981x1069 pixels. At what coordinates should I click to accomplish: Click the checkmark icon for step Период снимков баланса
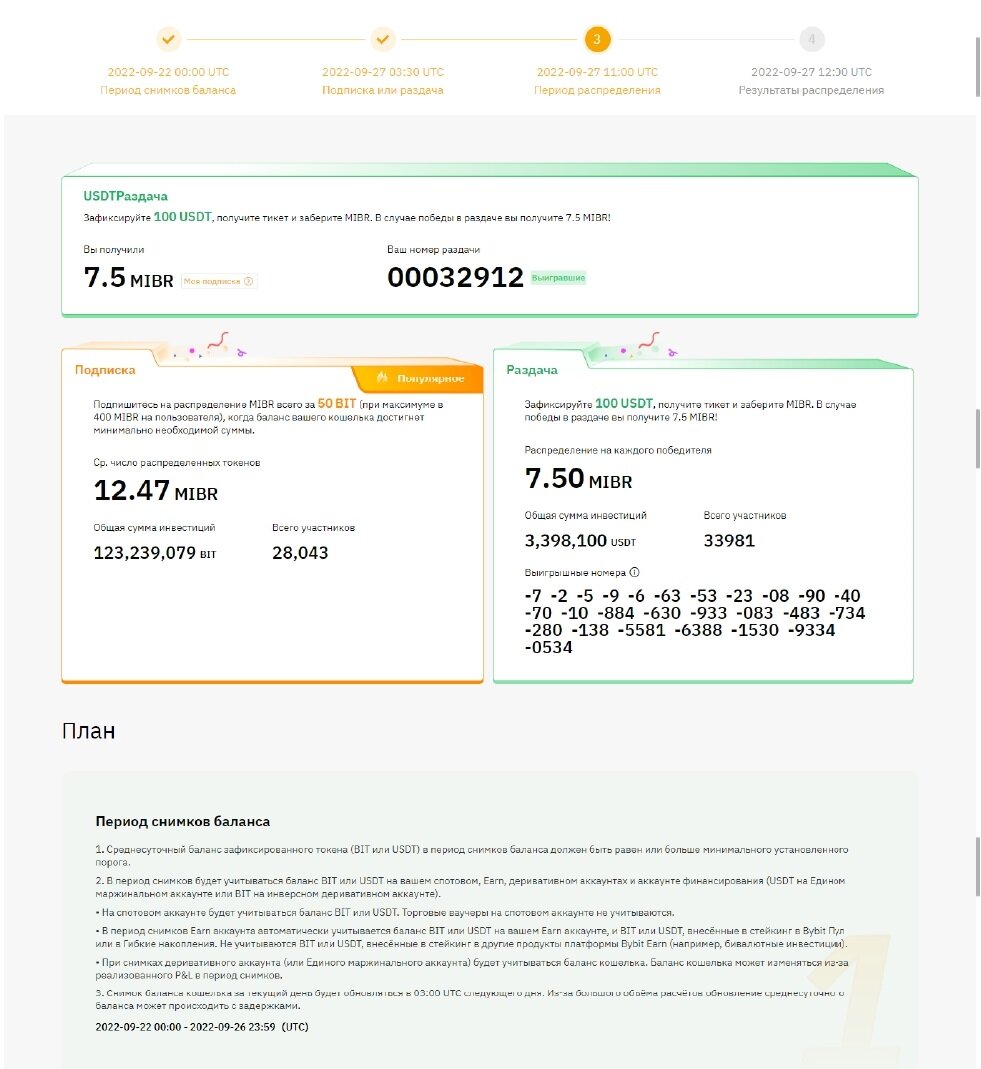[x=169, y=40]
